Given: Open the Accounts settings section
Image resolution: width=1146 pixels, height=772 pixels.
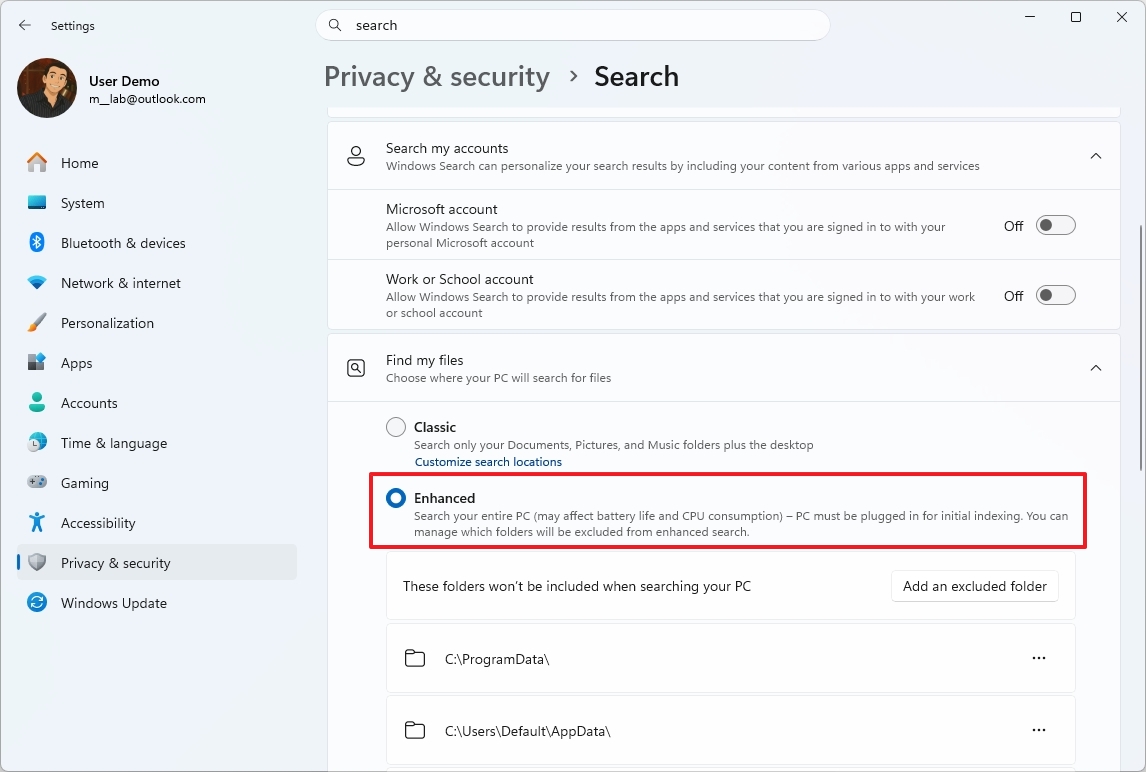Looking at the screenshot, I should tap(88, 402).
